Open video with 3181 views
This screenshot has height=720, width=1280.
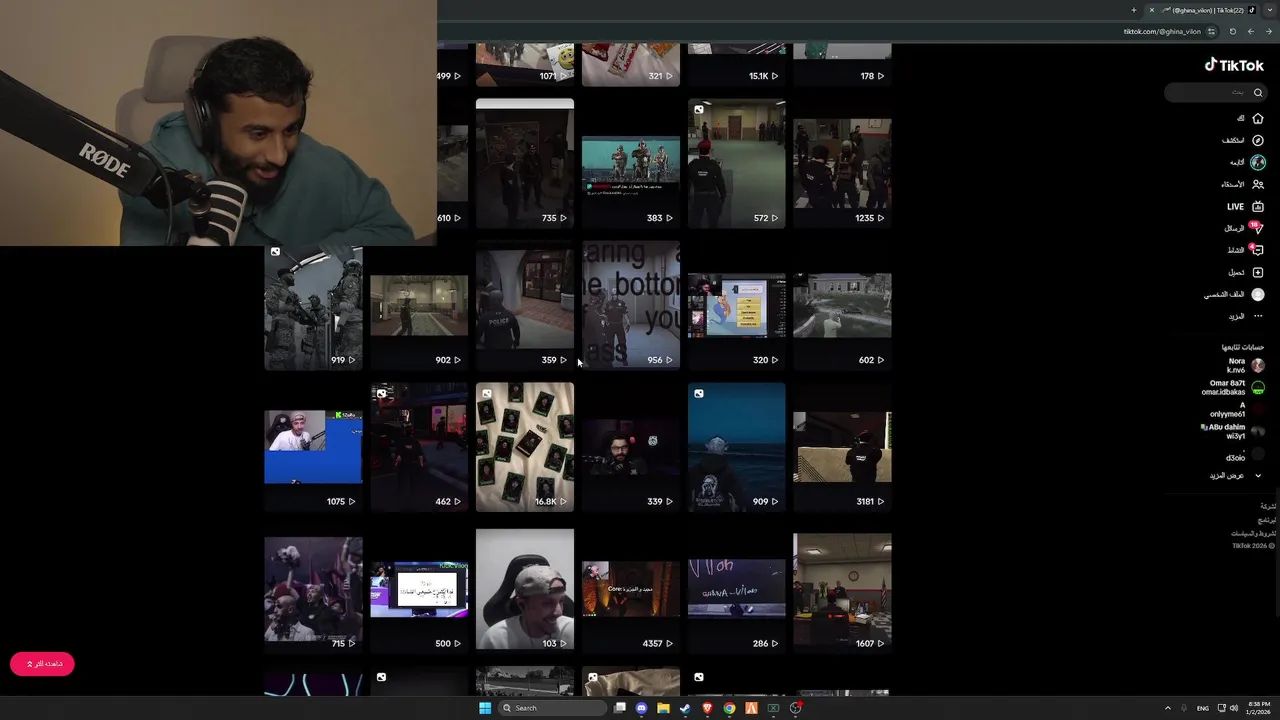click(843, 447)
